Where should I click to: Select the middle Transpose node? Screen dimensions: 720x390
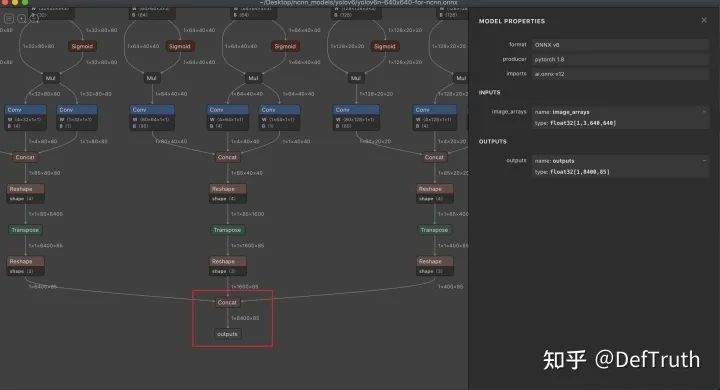[x=228, y=230]
